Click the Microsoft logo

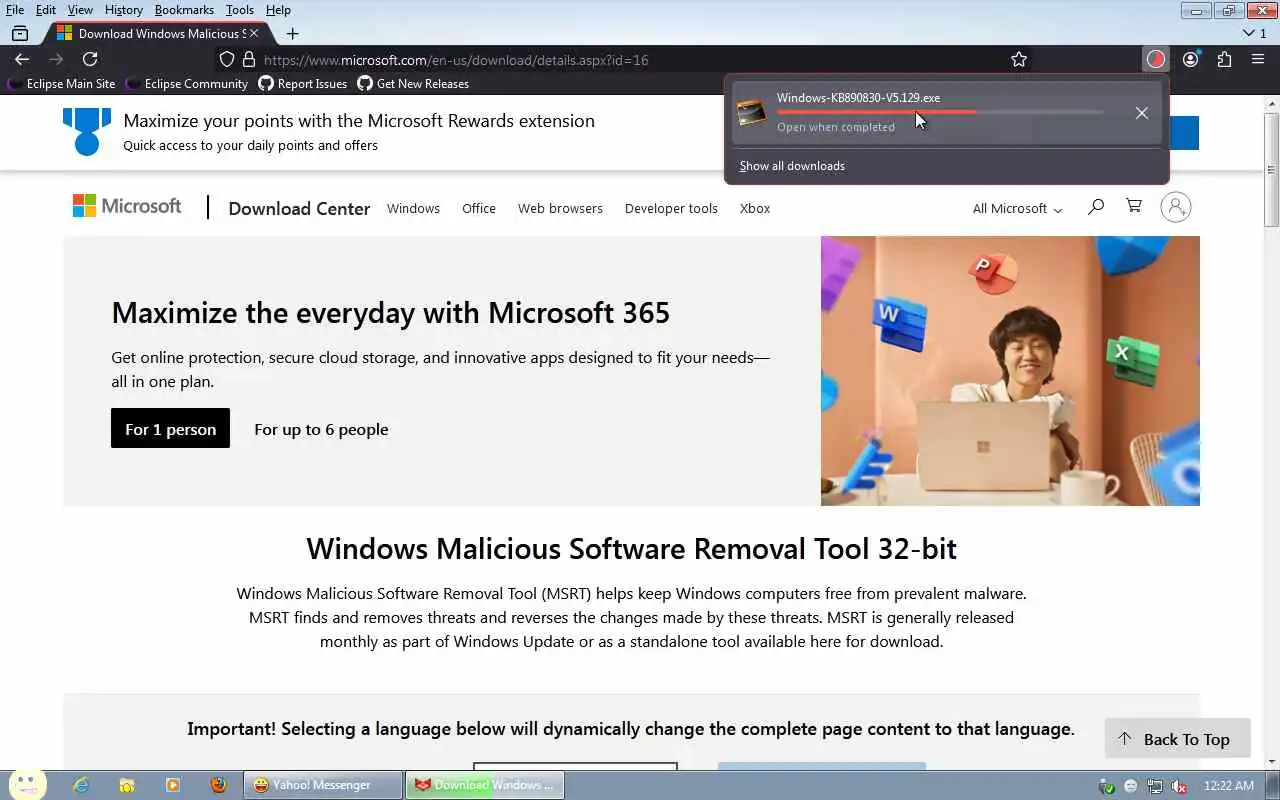click(x=127, y=206)
